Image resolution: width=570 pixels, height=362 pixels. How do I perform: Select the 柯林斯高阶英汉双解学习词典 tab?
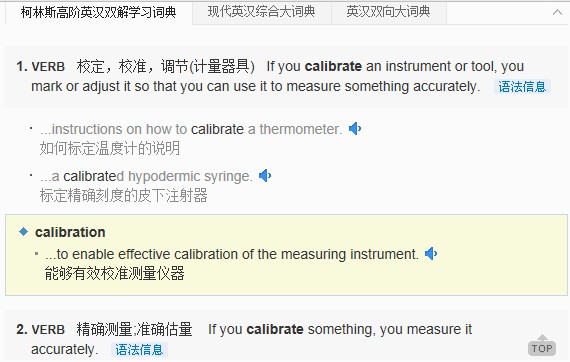(99, 12)
